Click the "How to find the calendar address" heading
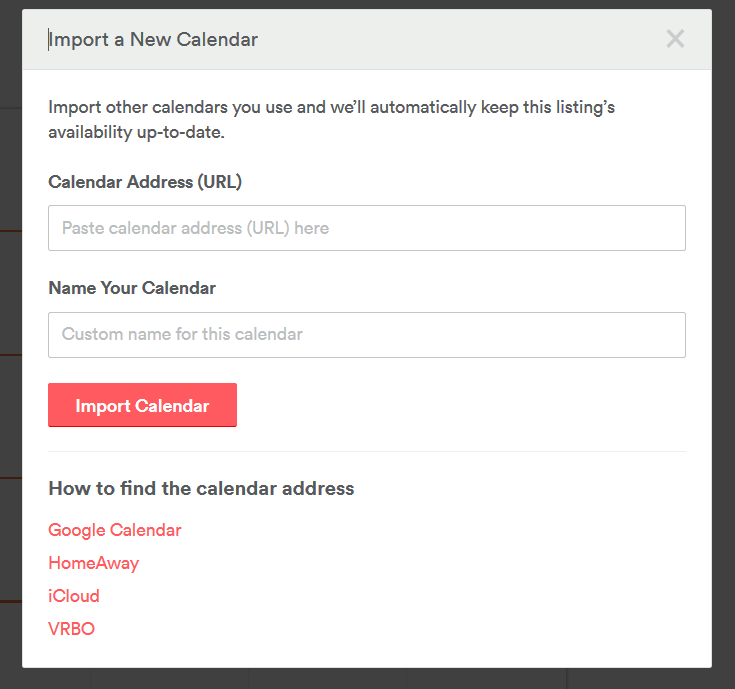735x689 pixels. point(201,489)
